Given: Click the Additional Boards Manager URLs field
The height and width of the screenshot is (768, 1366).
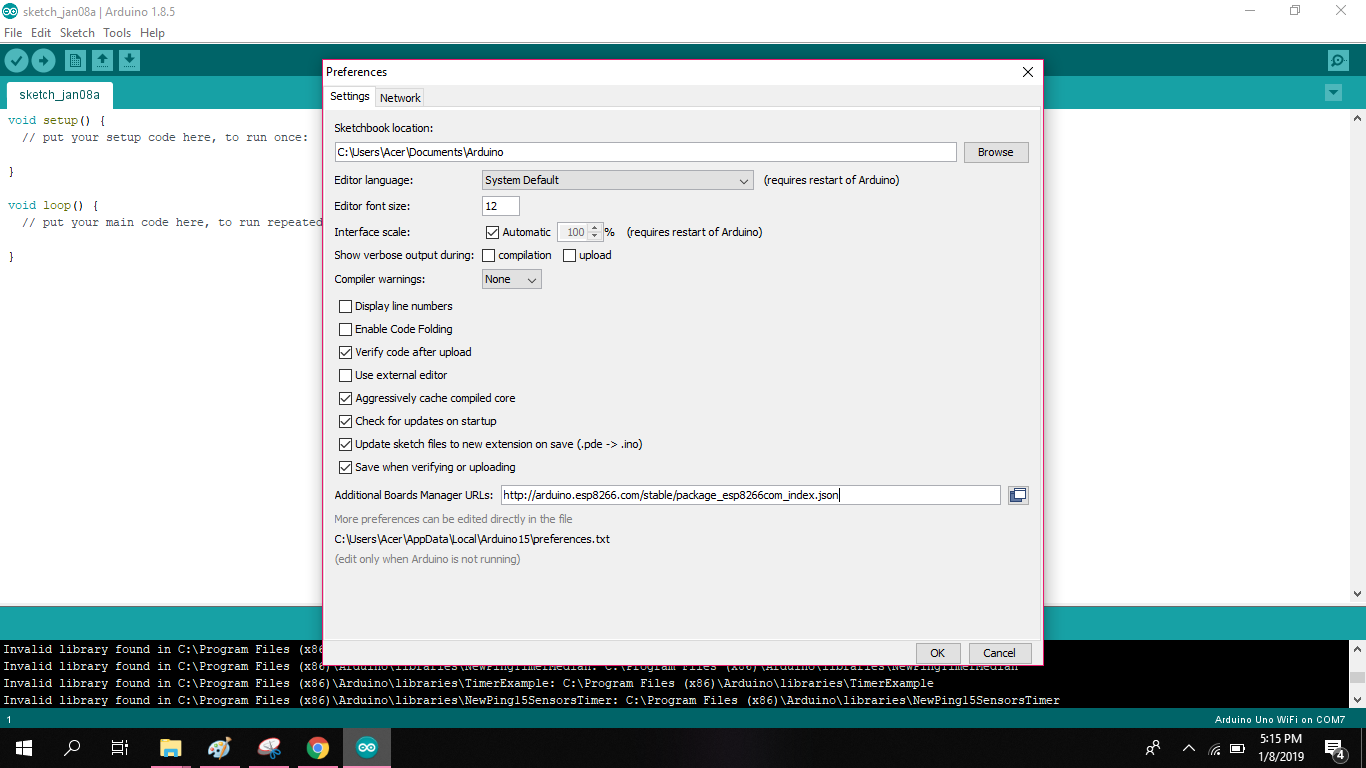Looking at the screenshot, I should (750, 495).
